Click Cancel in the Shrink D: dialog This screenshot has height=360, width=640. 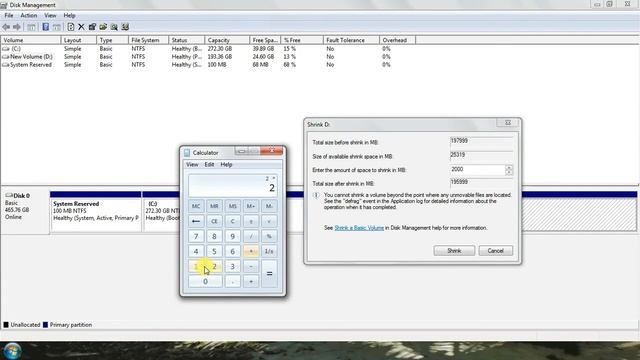pyautogui.click(x=496, y=251)
